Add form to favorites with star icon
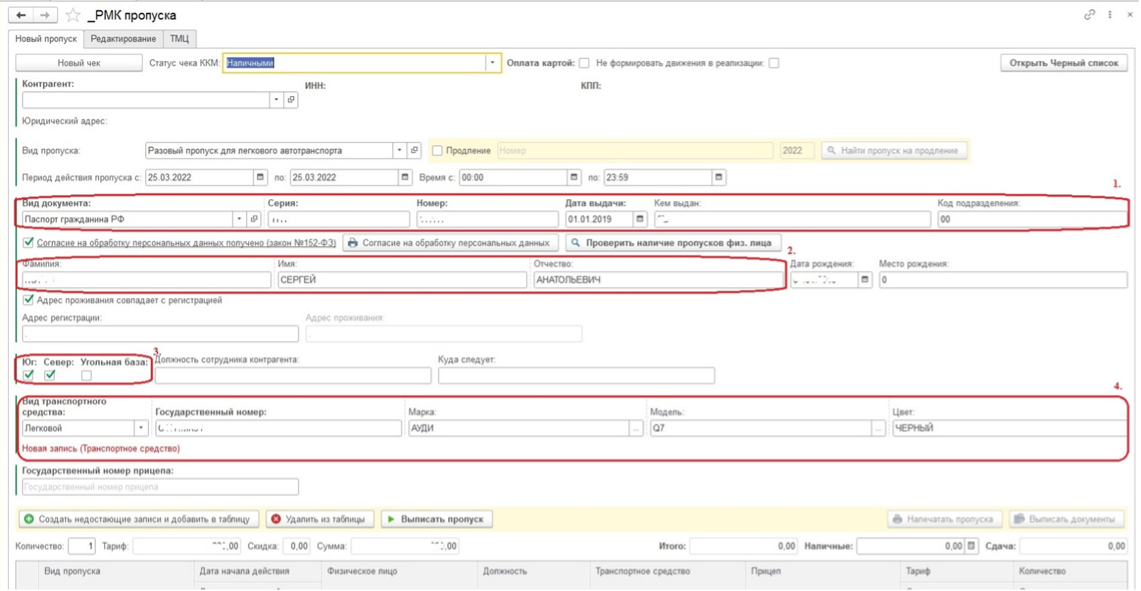 tap(73, 15)
